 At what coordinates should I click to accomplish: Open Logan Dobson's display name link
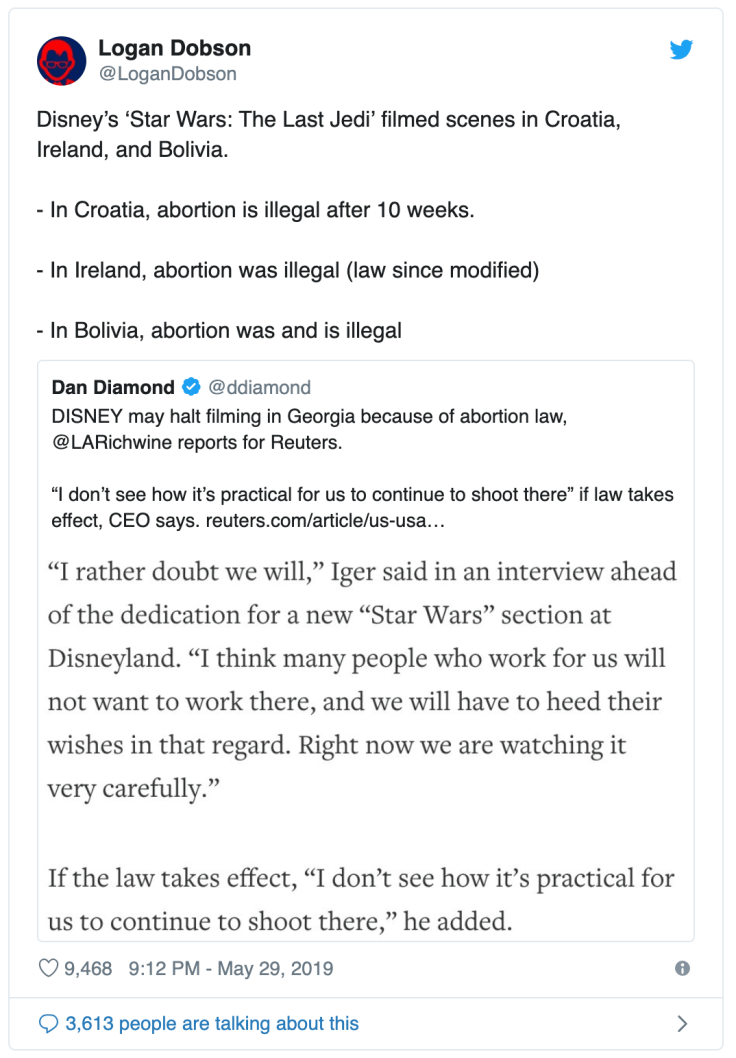tap(174, 48)
